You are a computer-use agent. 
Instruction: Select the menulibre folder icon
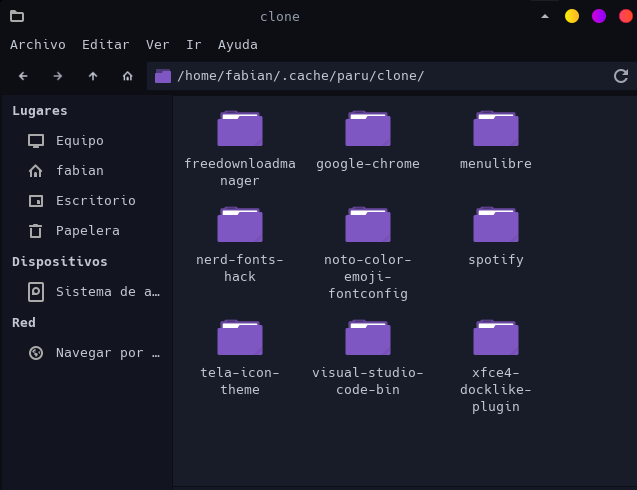(x=496, y=128)
